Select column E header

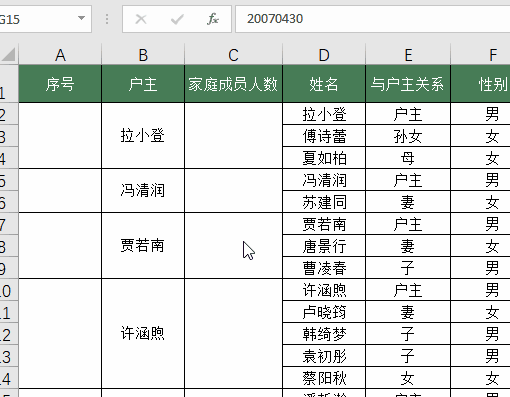point(408,54)
